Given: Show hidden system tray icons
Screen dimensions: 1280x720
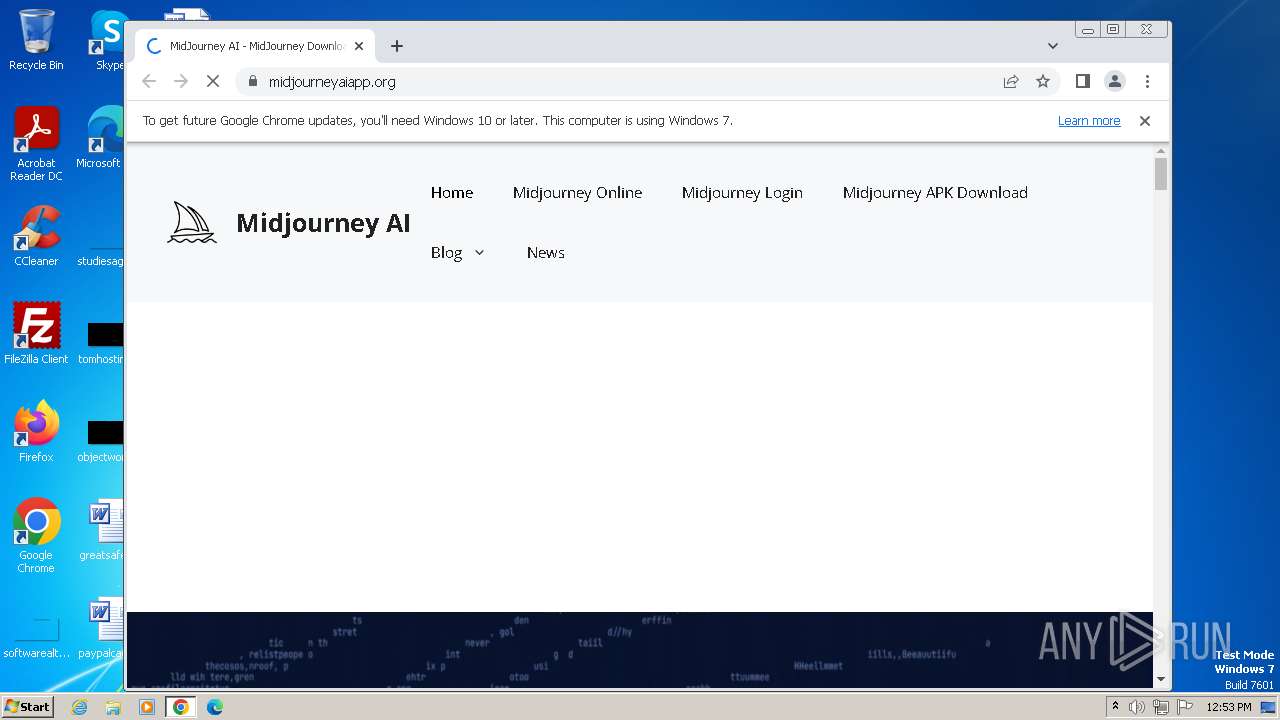Looking at the screenshot, I should pyautogui.click(x=1115, y=707).
